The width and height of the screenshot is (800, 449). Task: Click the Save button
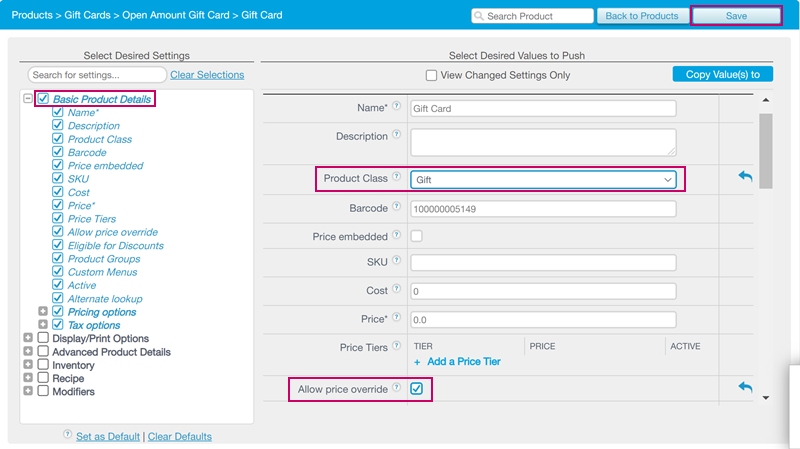(735, 16)
